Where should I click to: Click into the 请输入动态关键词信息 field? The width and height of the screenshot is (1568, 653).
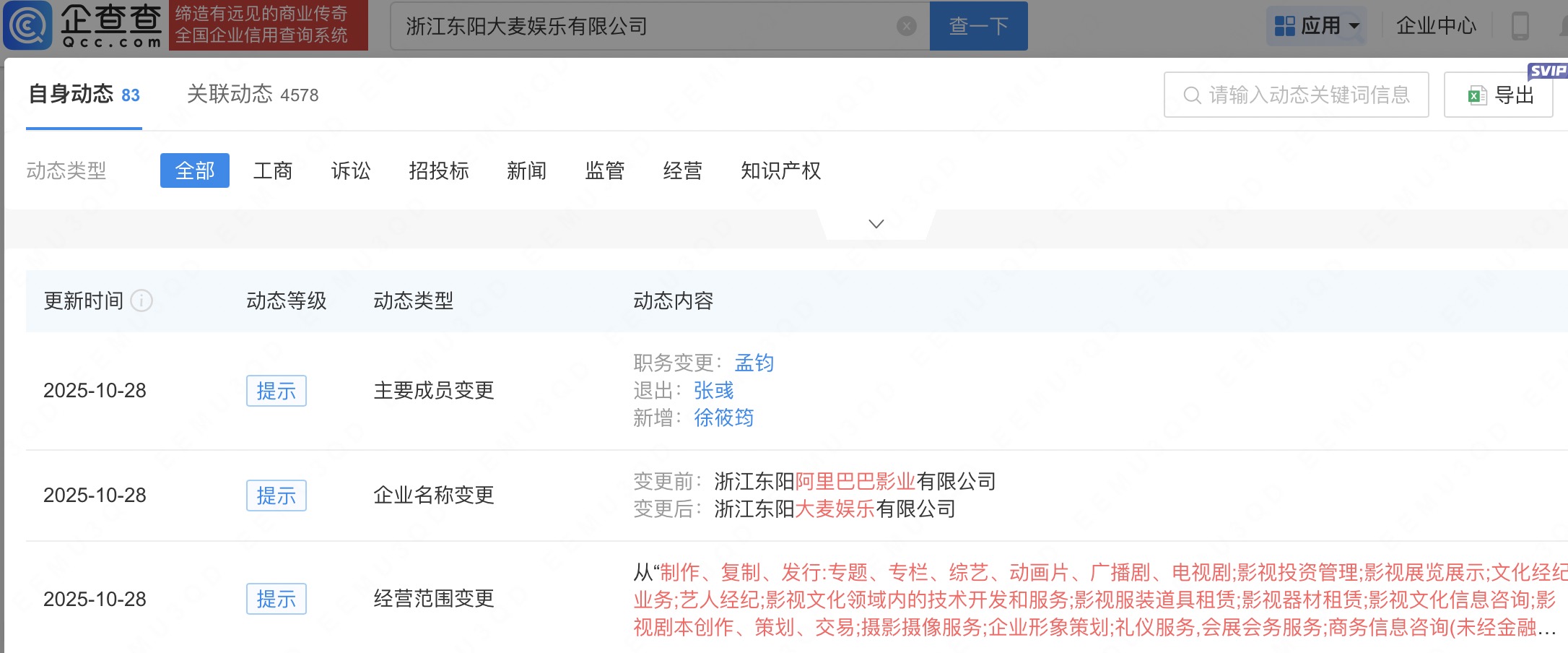pos(1308,95)
